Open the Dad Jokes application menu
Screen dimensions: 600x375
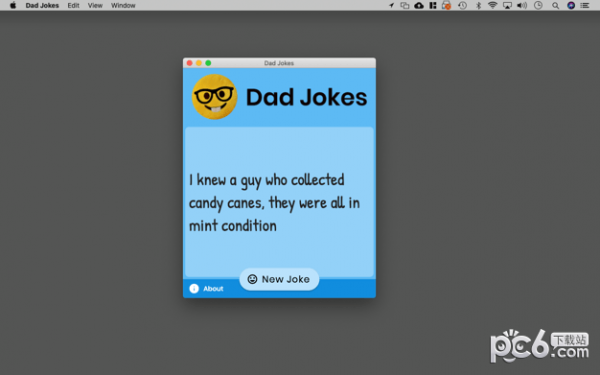coord(42,5)
